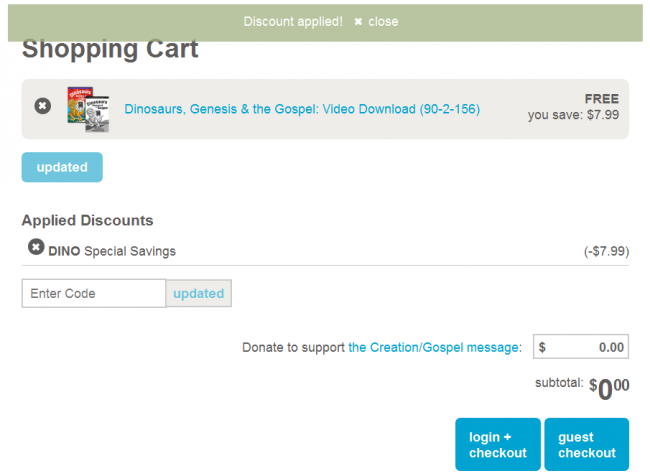Click the Dinosaurs product cover thumbnail
Screen dimensions: 650x476
[86, 106]
